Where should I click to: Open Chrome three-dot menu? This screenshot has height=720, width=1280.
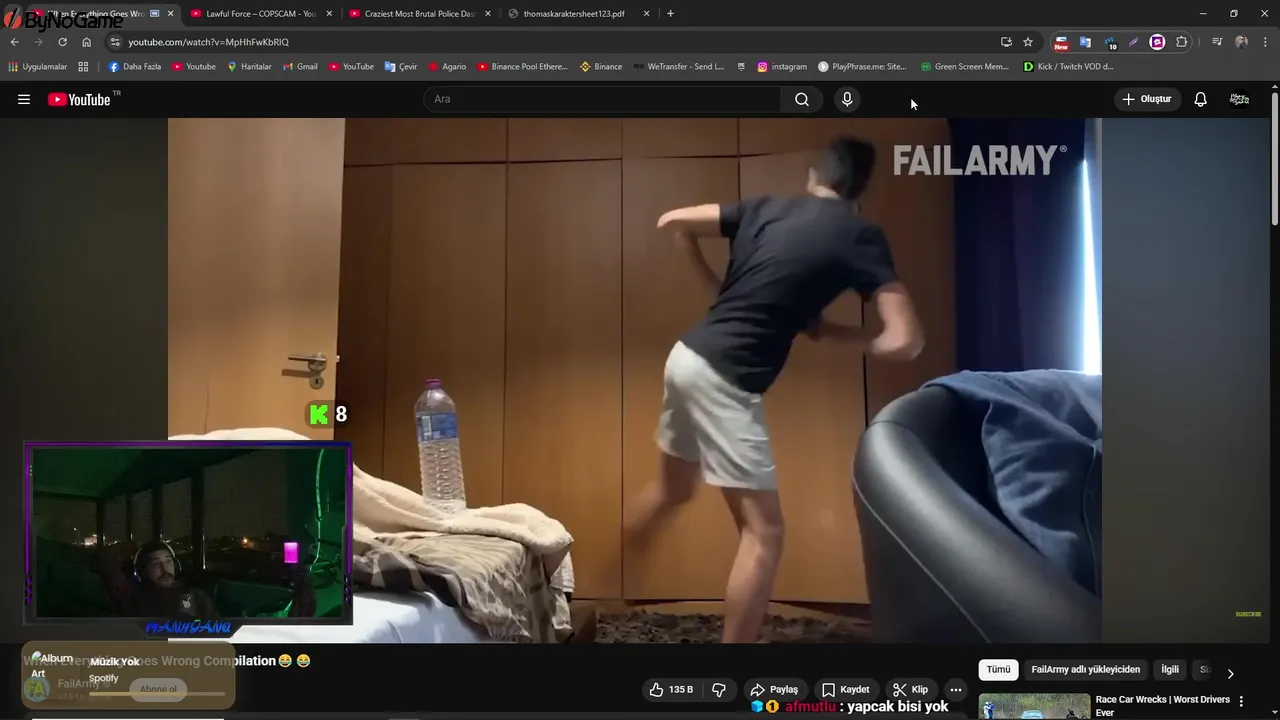[1265, 42]
